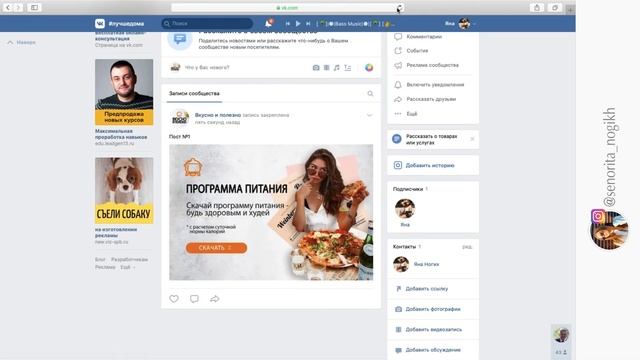Viewport: 640px width, 360px height.
Task: Attach audio via music note icon
Action: tap(336, 68)
